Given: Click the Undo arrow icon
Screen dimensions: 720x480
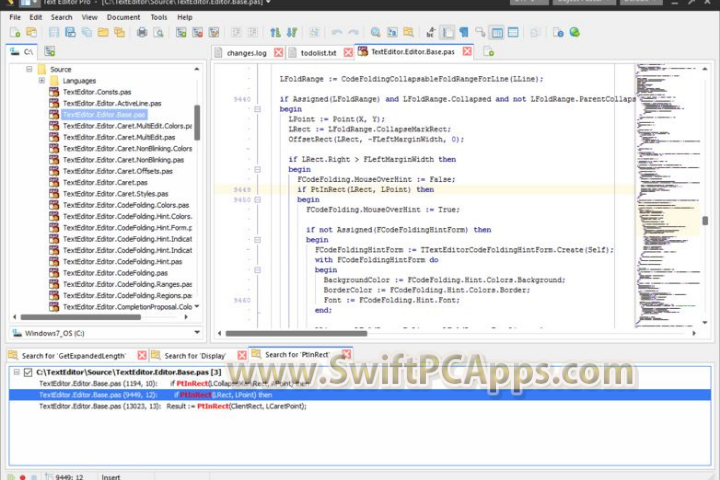Looking at the screenshot, I should click(x=337, y=32).
